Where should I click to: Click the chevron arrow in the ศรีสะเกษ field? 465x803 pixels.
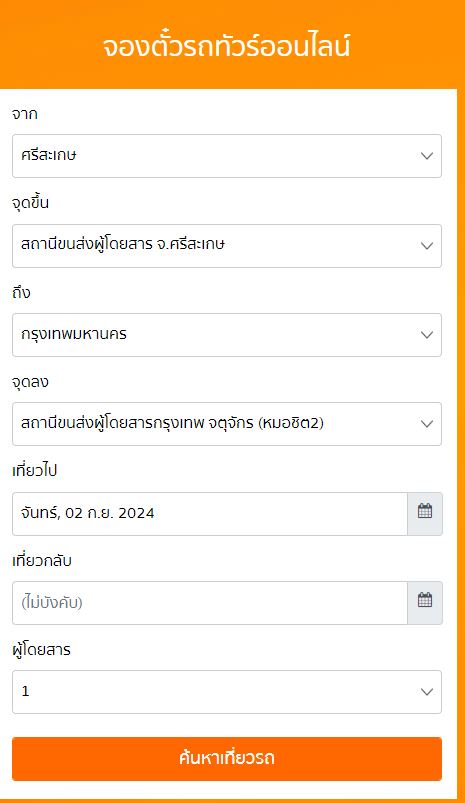pyautogui.click(x=427, y=156)
